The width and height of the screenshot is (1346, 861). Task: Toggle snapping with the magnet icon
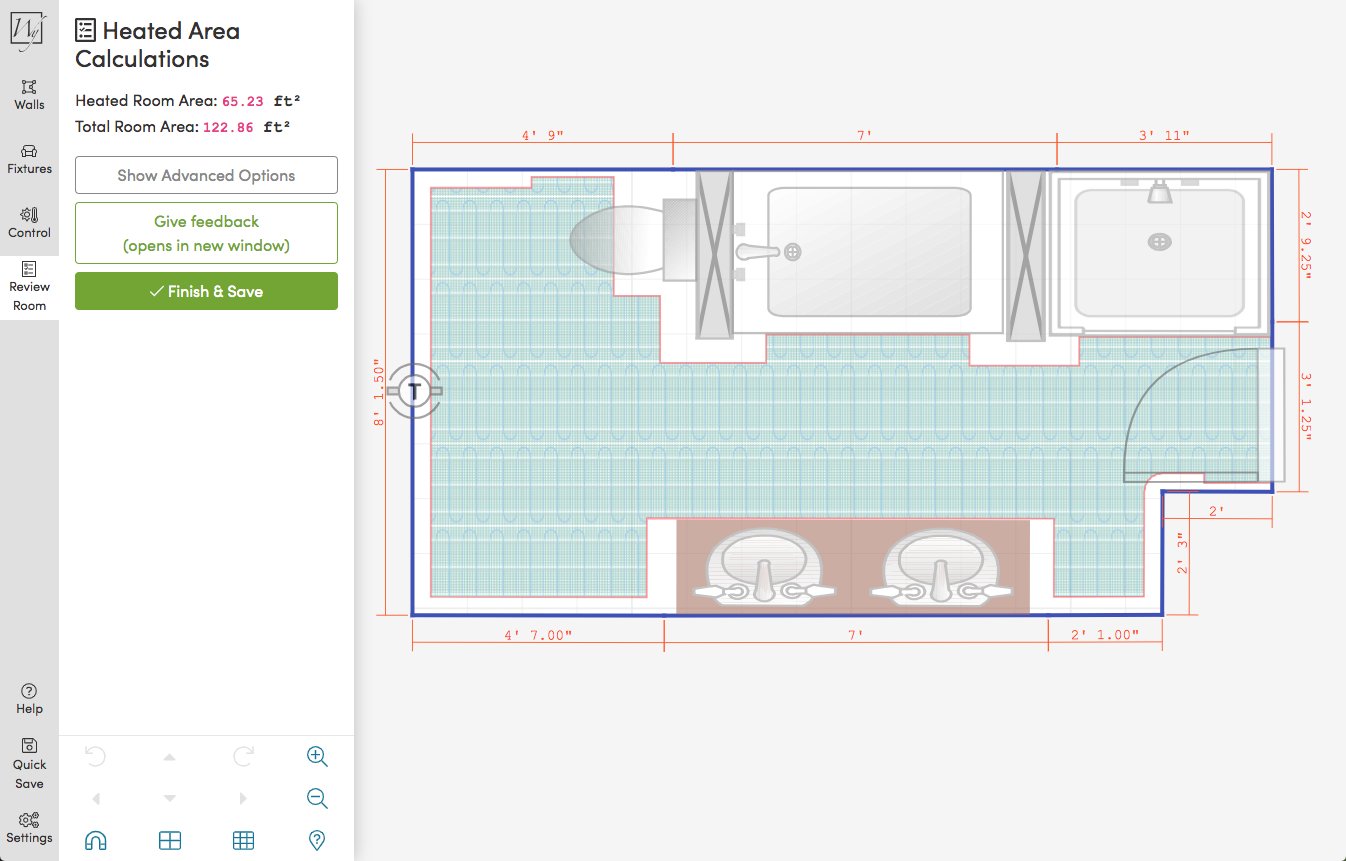[95, 840]
